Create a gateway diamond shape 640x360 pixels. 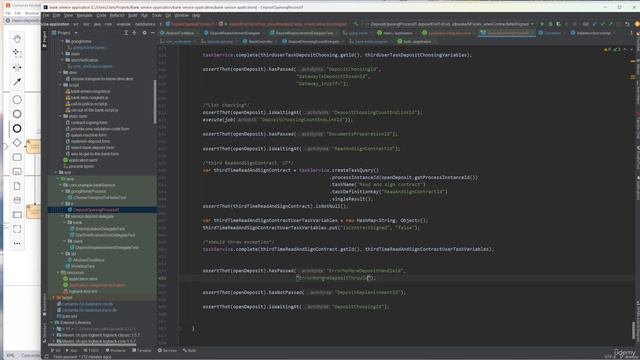(x=17, y=143)
